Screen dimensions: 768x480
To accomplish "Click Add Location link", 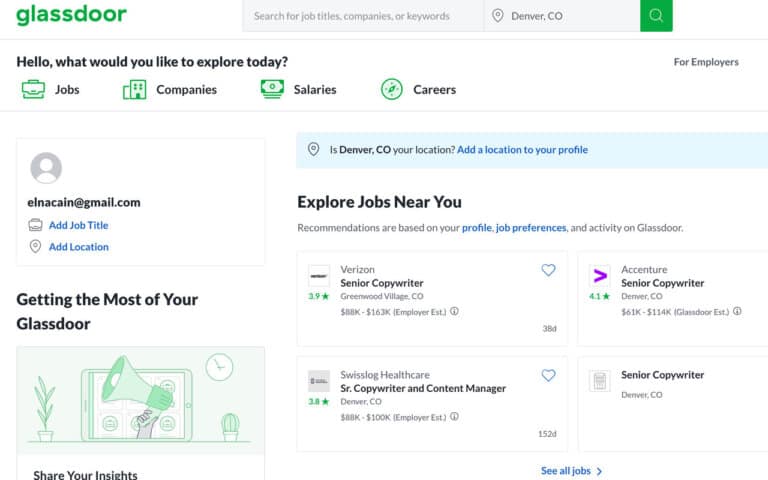I will pyautogui.click(x=78, y=247).
